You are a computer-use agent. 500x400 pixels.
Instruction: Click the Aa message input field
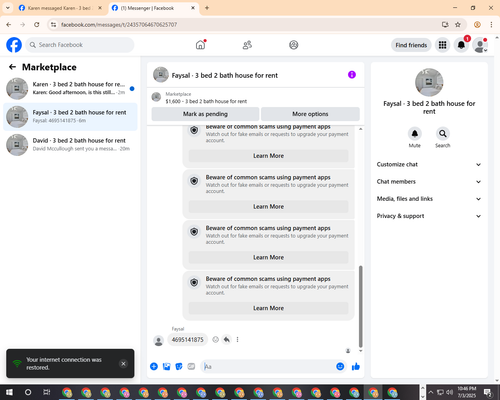[x=267, y=367]
